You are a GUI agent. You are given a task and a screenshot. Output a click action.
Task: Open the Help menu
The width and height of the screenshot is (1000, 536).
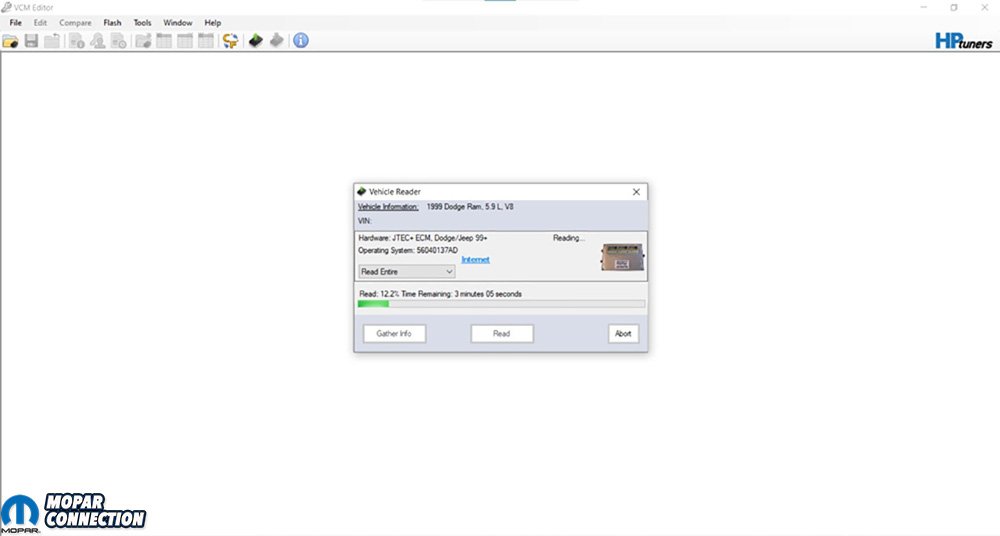pyautogui.click(x=212, y=22)
